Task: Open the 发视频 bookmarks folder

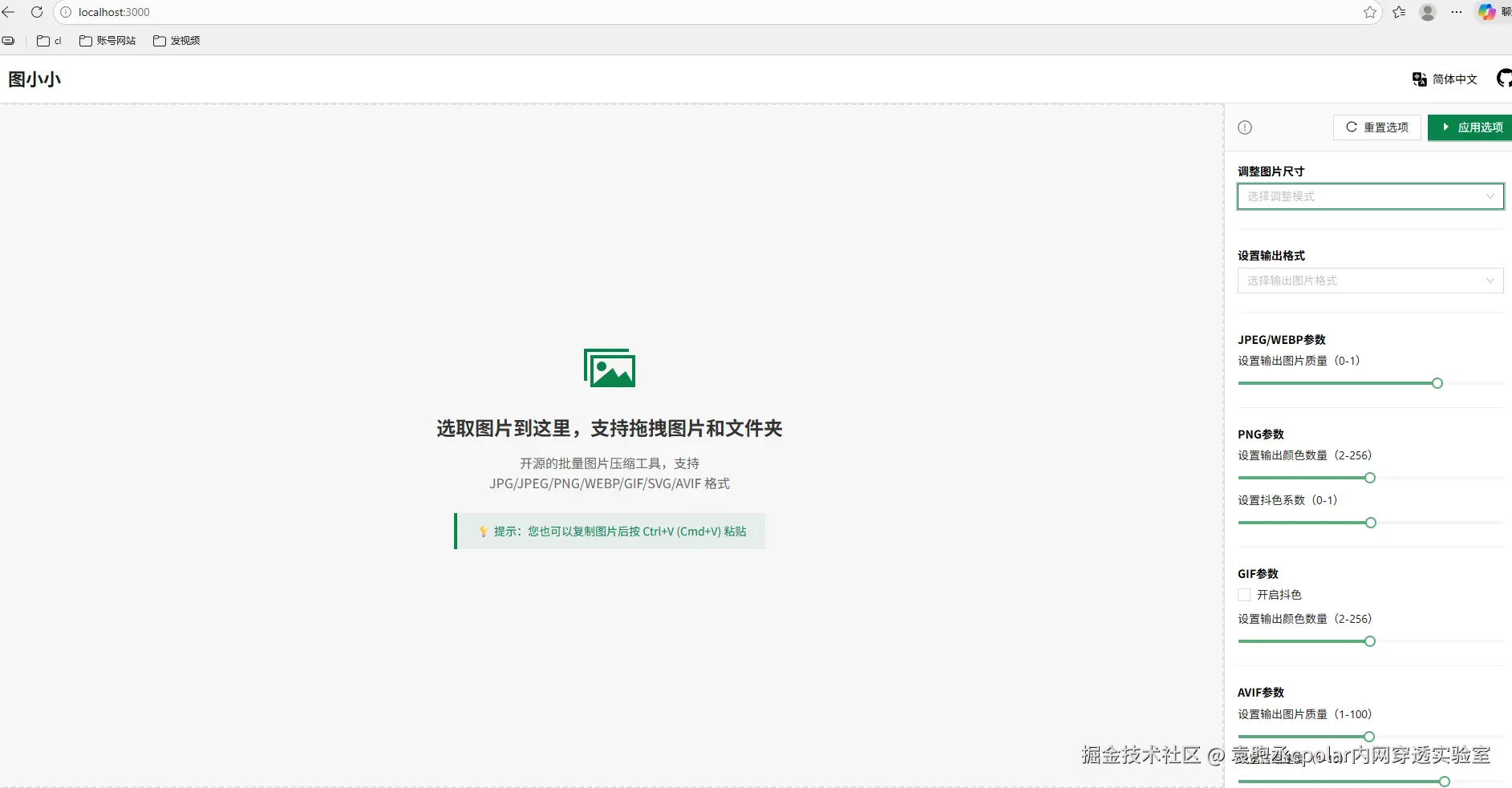Action: point(176,40)
